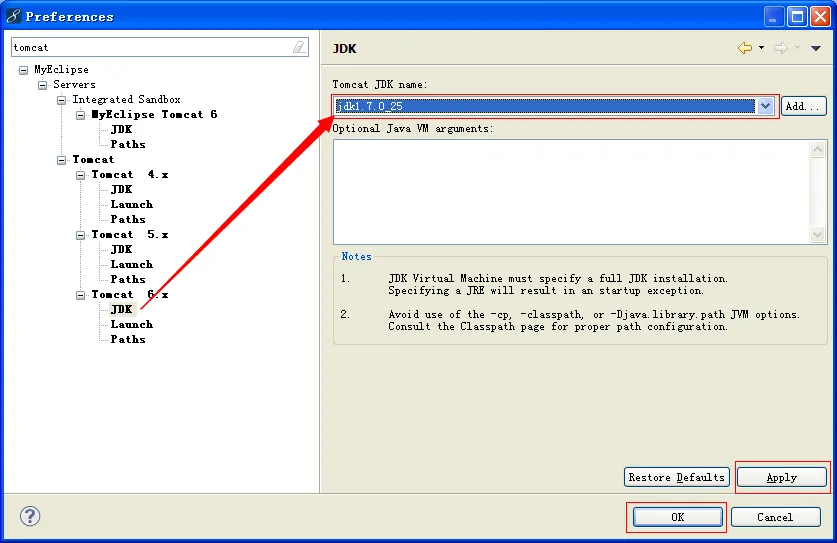Viewport: 837px width, 543px height.
Task: Select the Tomcat parent tree item
Action: 93,159
